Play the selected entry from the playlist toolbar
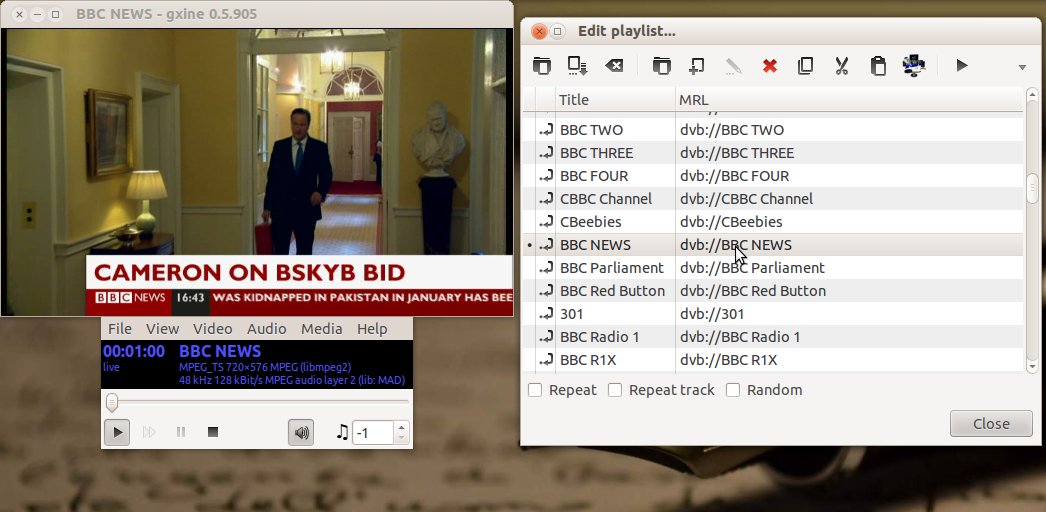Image resolution: width=1046 pixels, height=512 pixels. [x=961, y=65]
